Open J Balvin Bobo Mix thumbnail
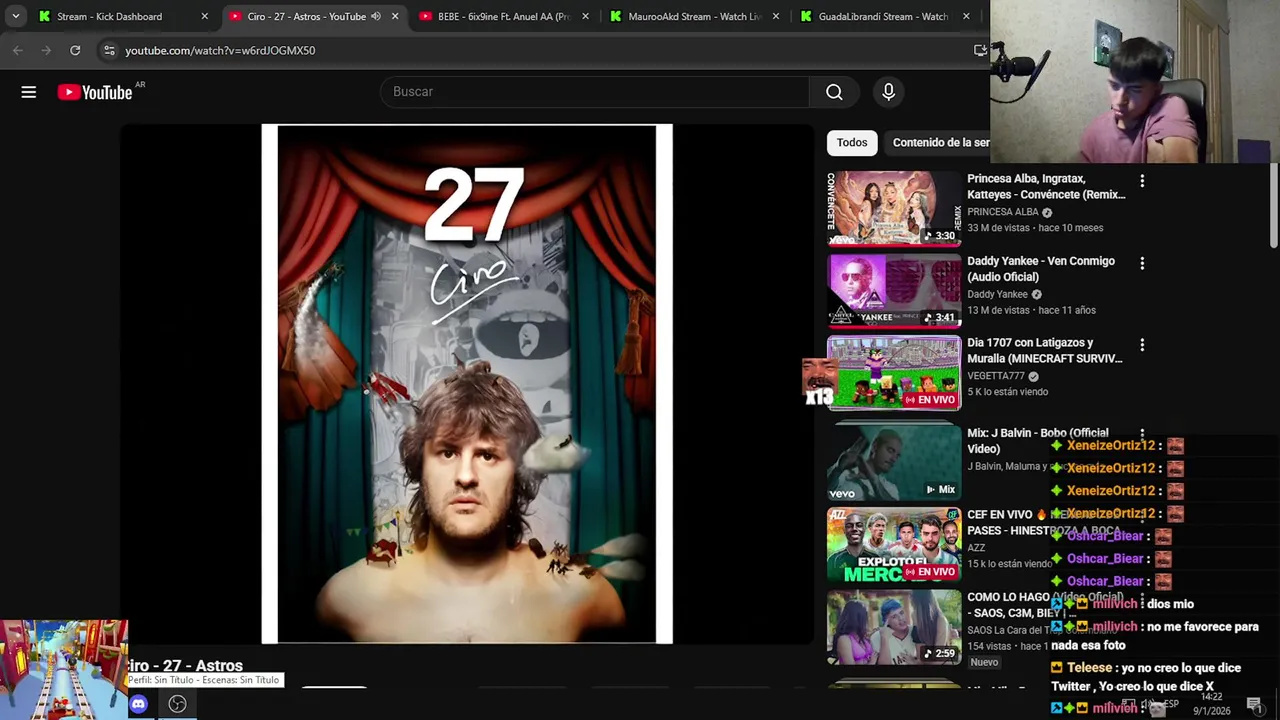The width and height of the screenshot is (1280, 720). tap(894, 461)
